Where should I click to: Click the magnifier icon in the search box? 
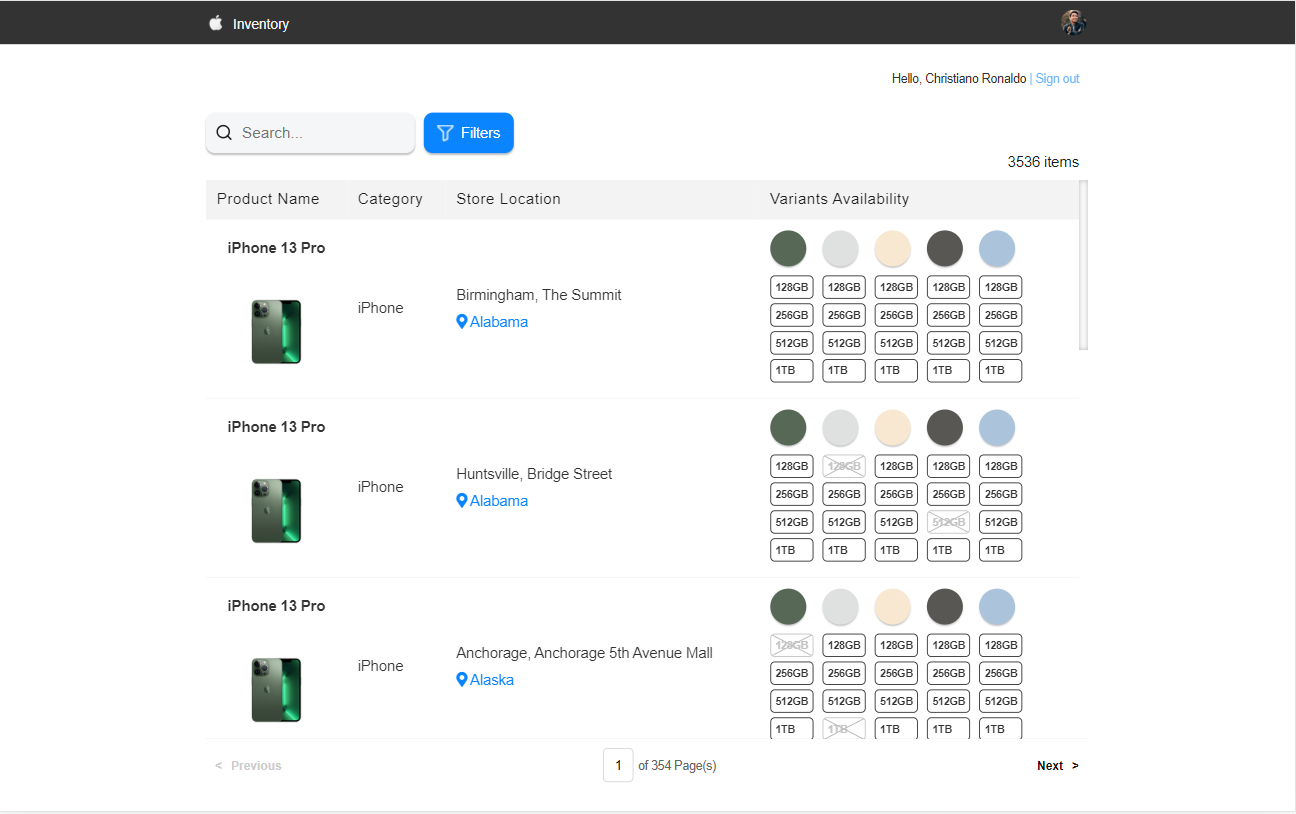pyautogui.click(x=224, y=133)
